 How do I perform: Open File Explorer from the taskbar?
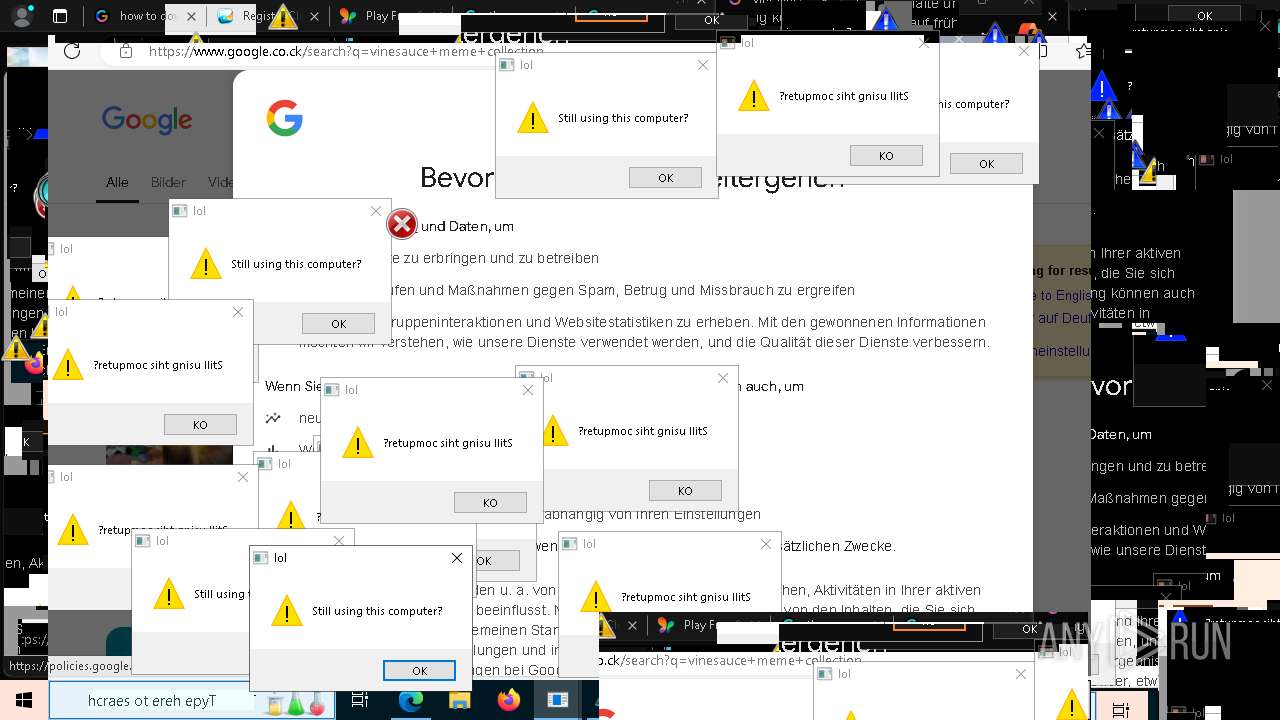pos(460,701)
